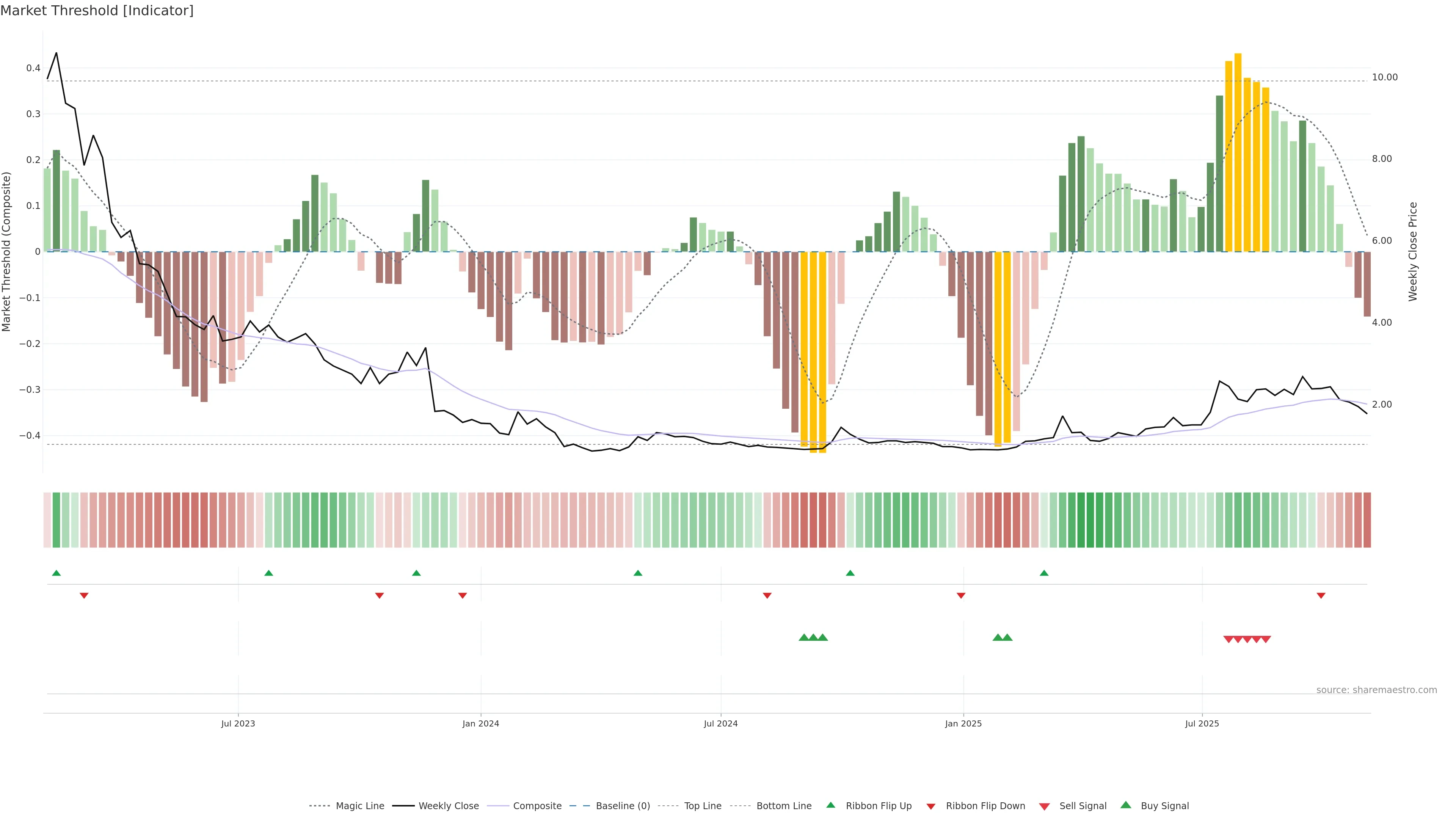Click the leftmost red Sell Signal triangle
Screen dimensions: 1456x819
[1228, 639]
